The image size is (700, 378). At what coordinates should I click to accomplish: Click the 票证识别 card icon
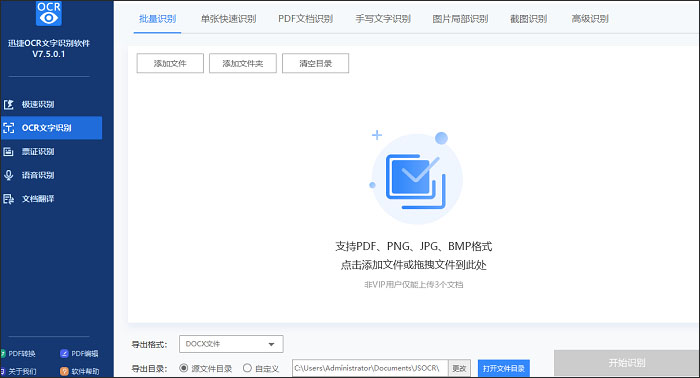click(8, 152)
